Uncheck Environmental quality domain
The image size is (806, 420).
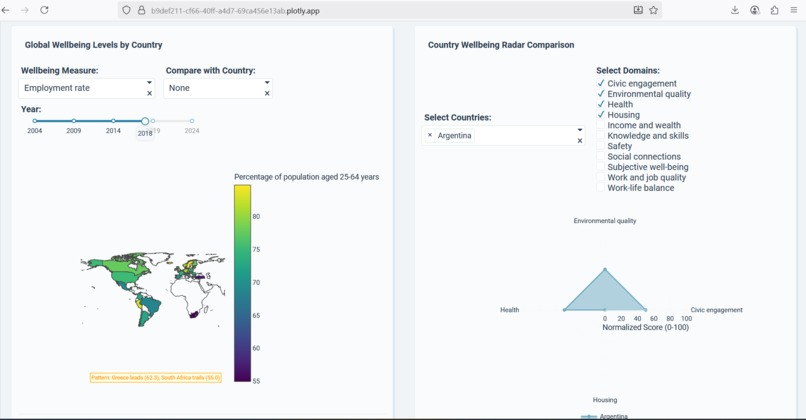point(600,94)
